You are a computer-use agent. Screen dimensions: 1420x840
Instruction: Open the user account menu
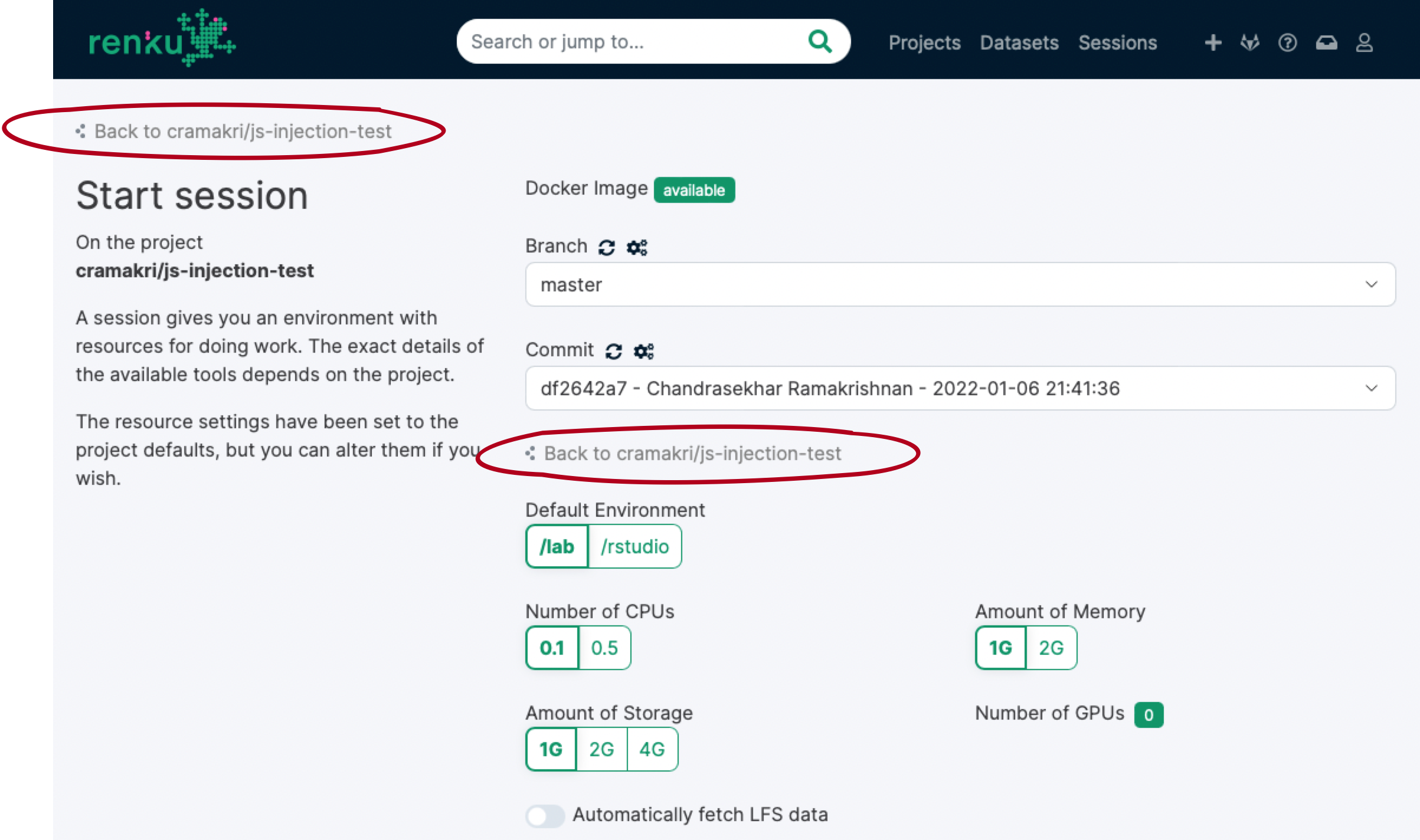(x=1365, y=42)
